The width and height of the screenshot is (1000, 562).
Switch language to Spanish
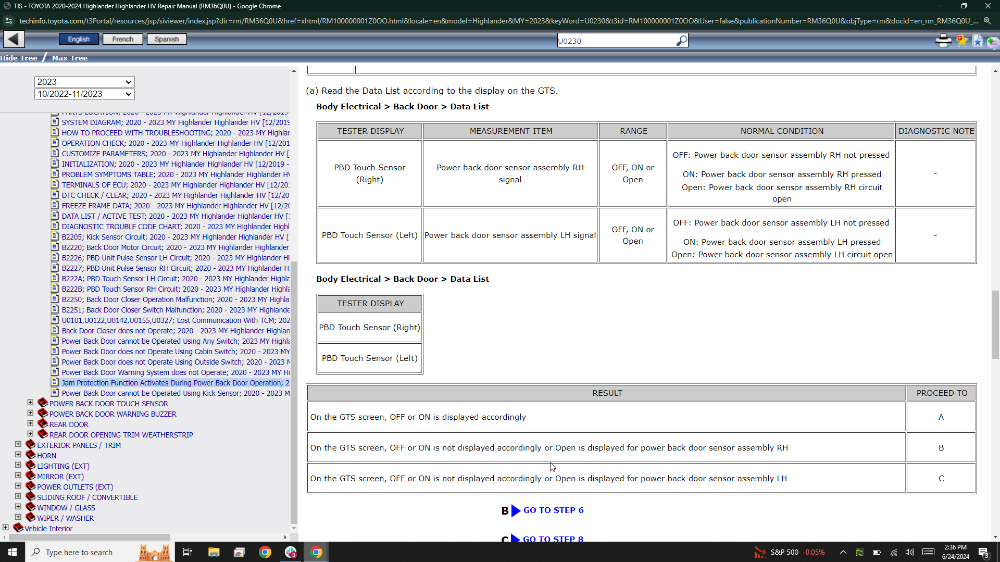point(166,39)
